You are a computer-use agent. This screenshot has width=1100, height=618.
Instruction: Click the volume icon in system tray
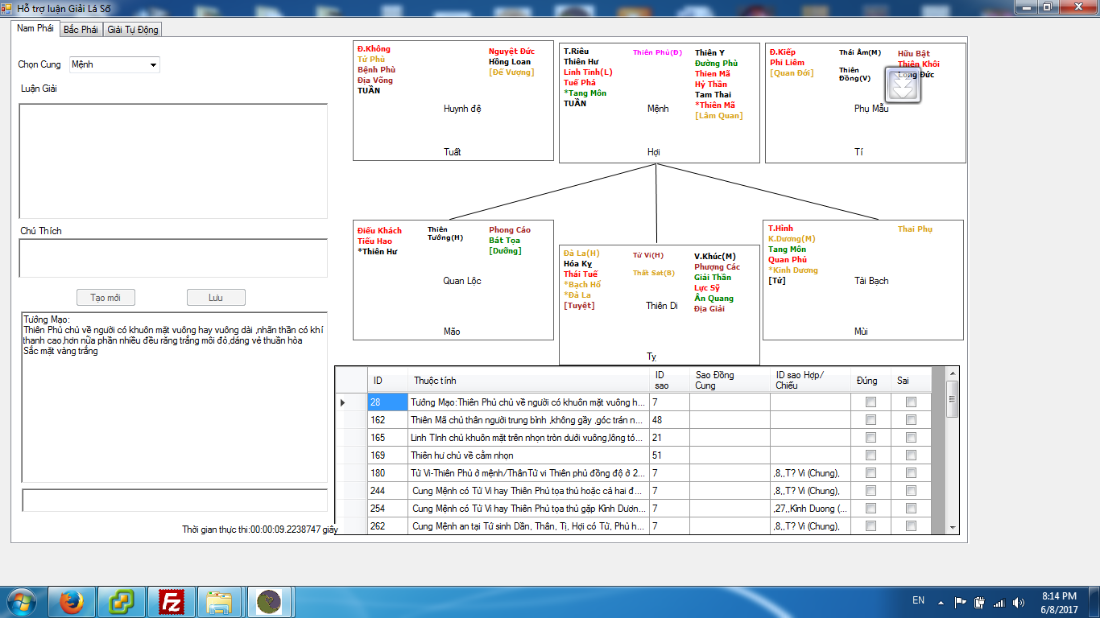(1018, 602)
